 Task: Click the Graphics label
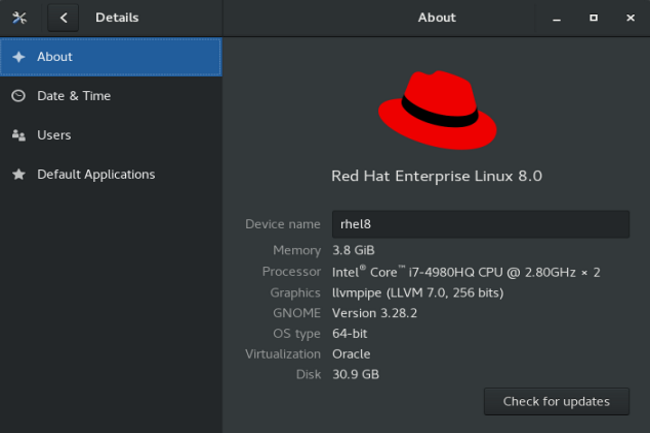[x=295, y=293]
